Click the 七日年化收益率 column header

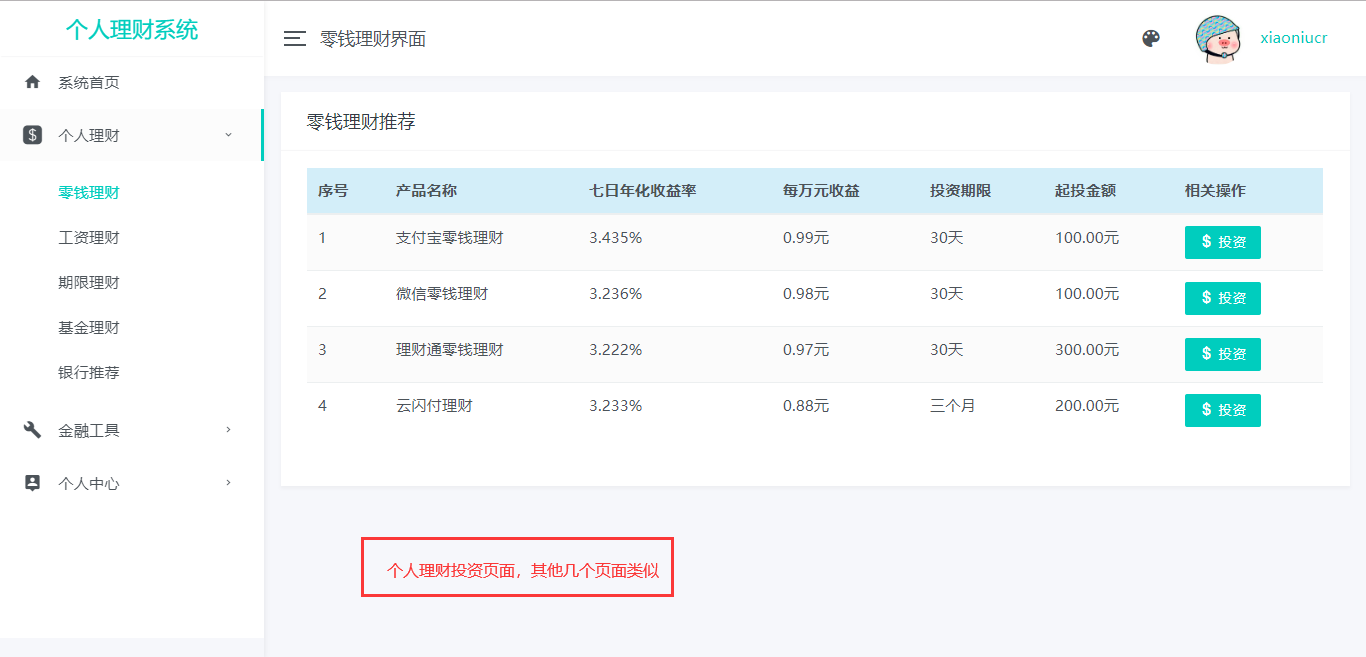[643, 191]
